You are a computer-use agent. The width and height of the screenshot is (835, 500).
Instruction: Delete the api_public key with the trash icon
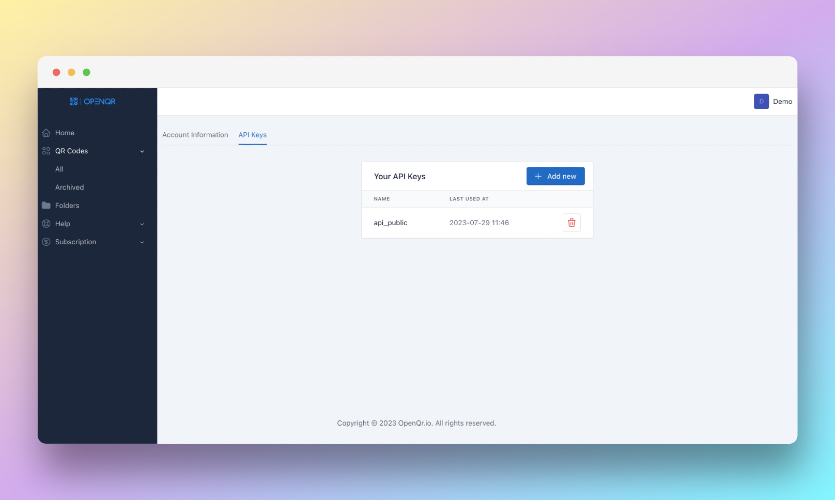coord(571,223)
